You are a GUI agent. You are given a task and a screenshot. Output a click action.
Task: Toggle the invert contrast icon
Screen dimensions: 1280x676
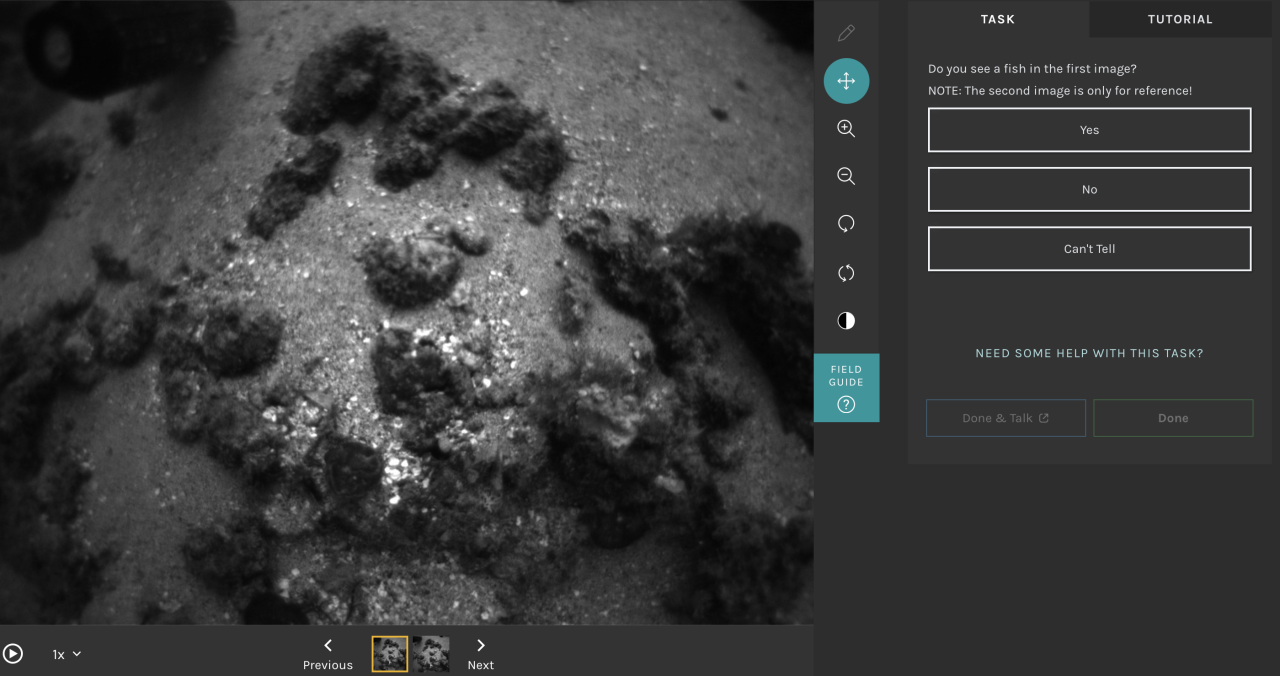point(846,321)
